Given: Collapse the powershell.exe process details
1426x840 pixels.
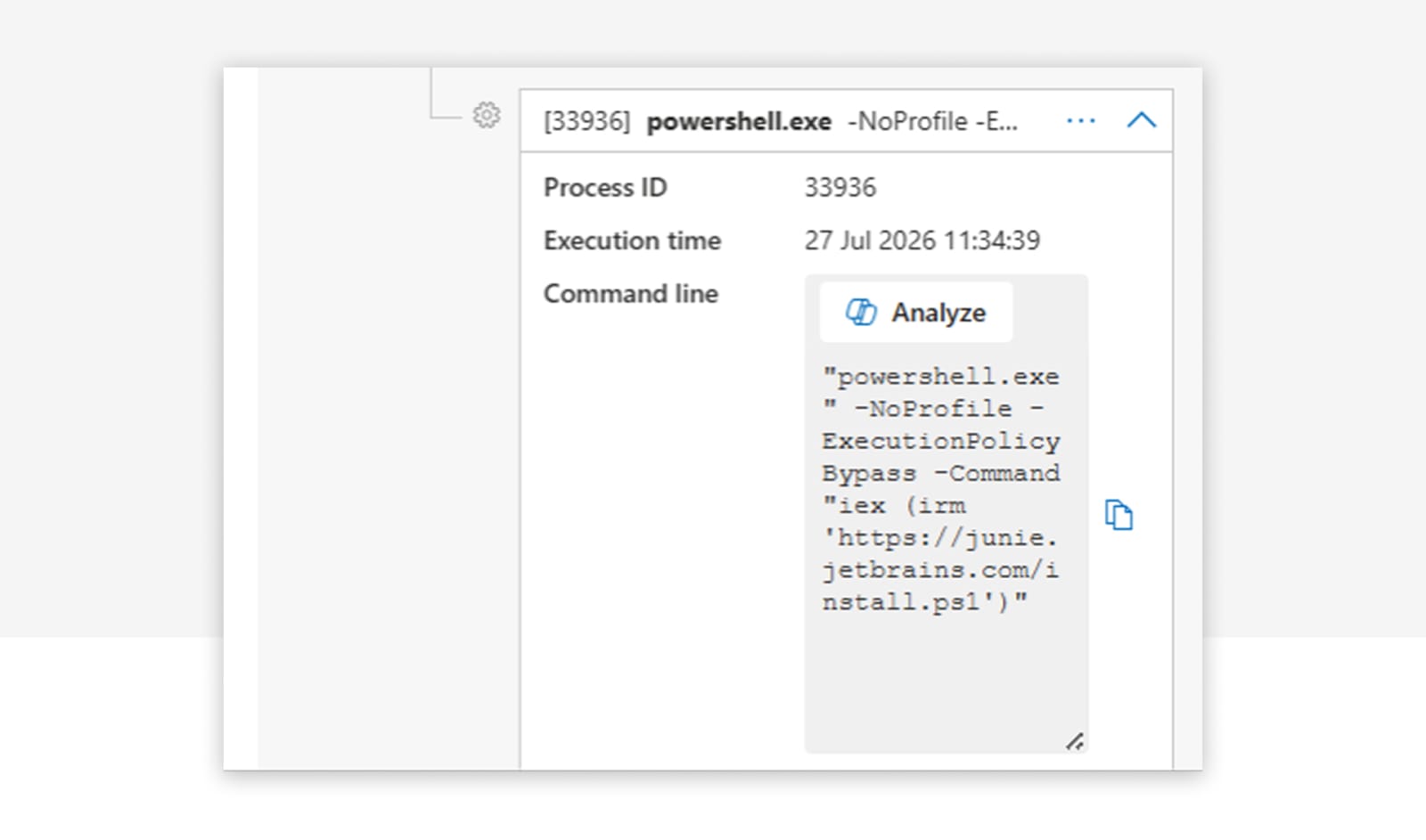Looking at the screenshot, I should coord(1142,120).
